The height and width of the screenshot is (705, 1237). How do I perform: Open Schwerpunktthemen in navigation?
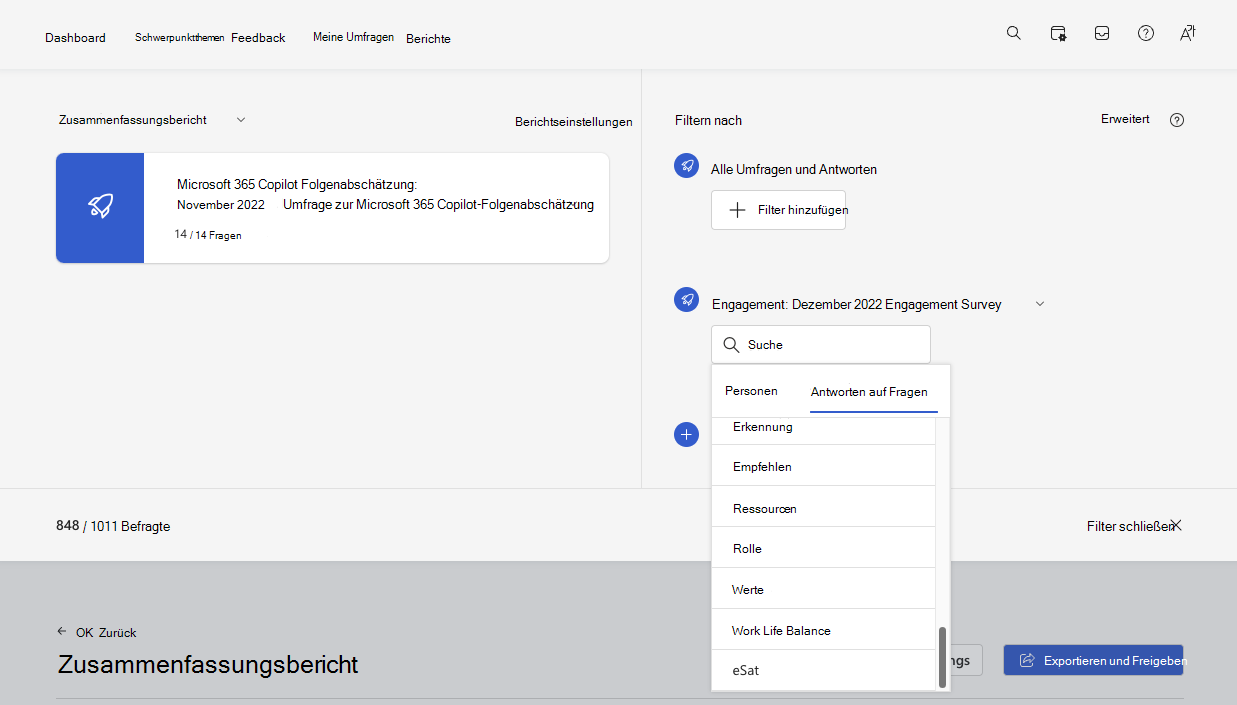pyautogui.click(x=180, y=37)
